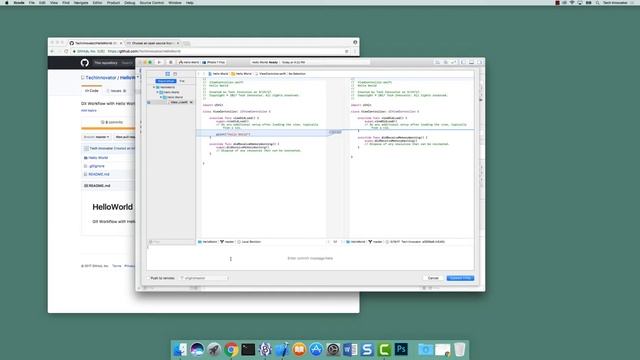640x360 pixels.
Task: Click the change marker between diff panes
Action: 335,132
